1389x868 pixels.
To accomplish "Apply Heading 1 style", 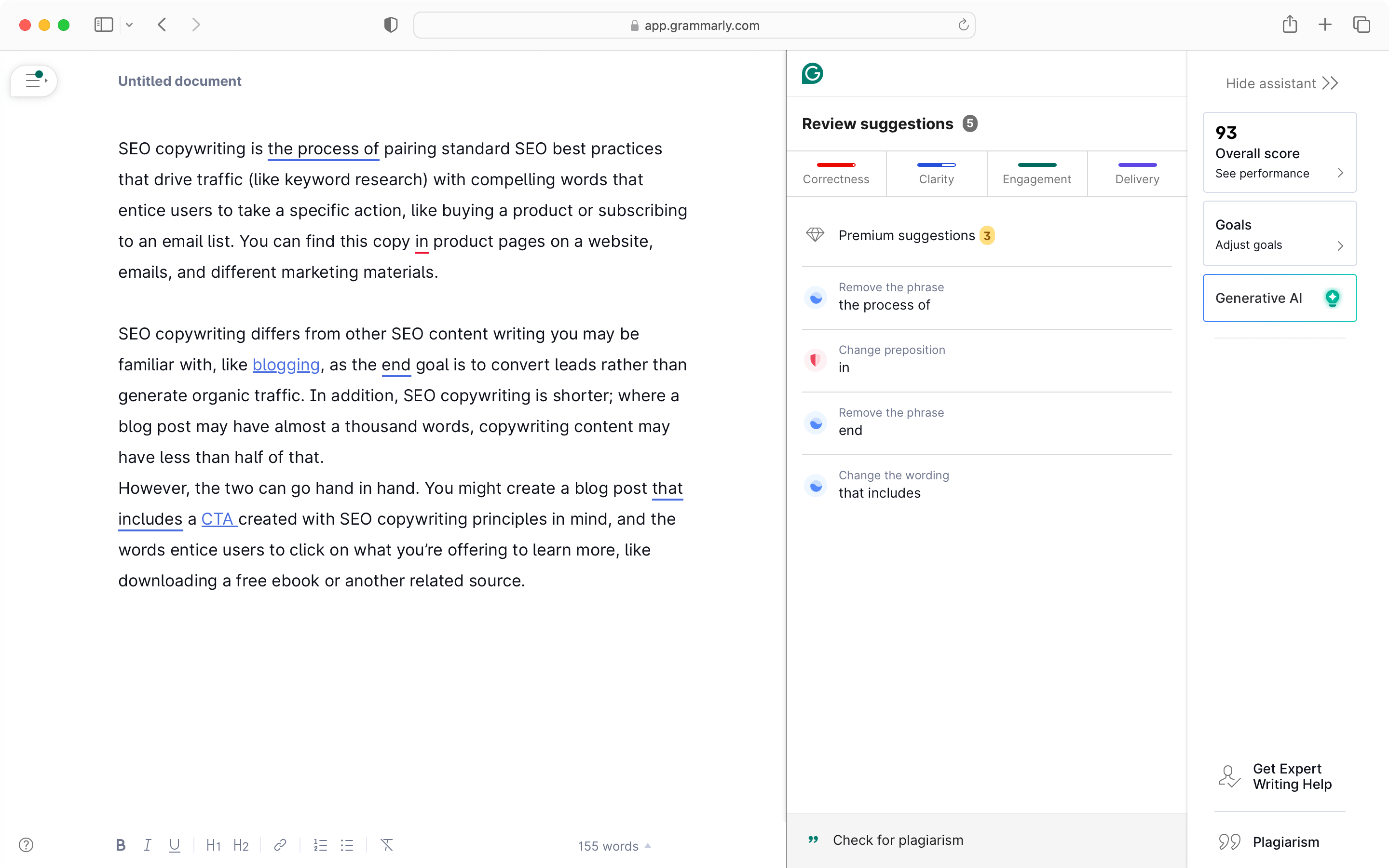I will (214, 845).
